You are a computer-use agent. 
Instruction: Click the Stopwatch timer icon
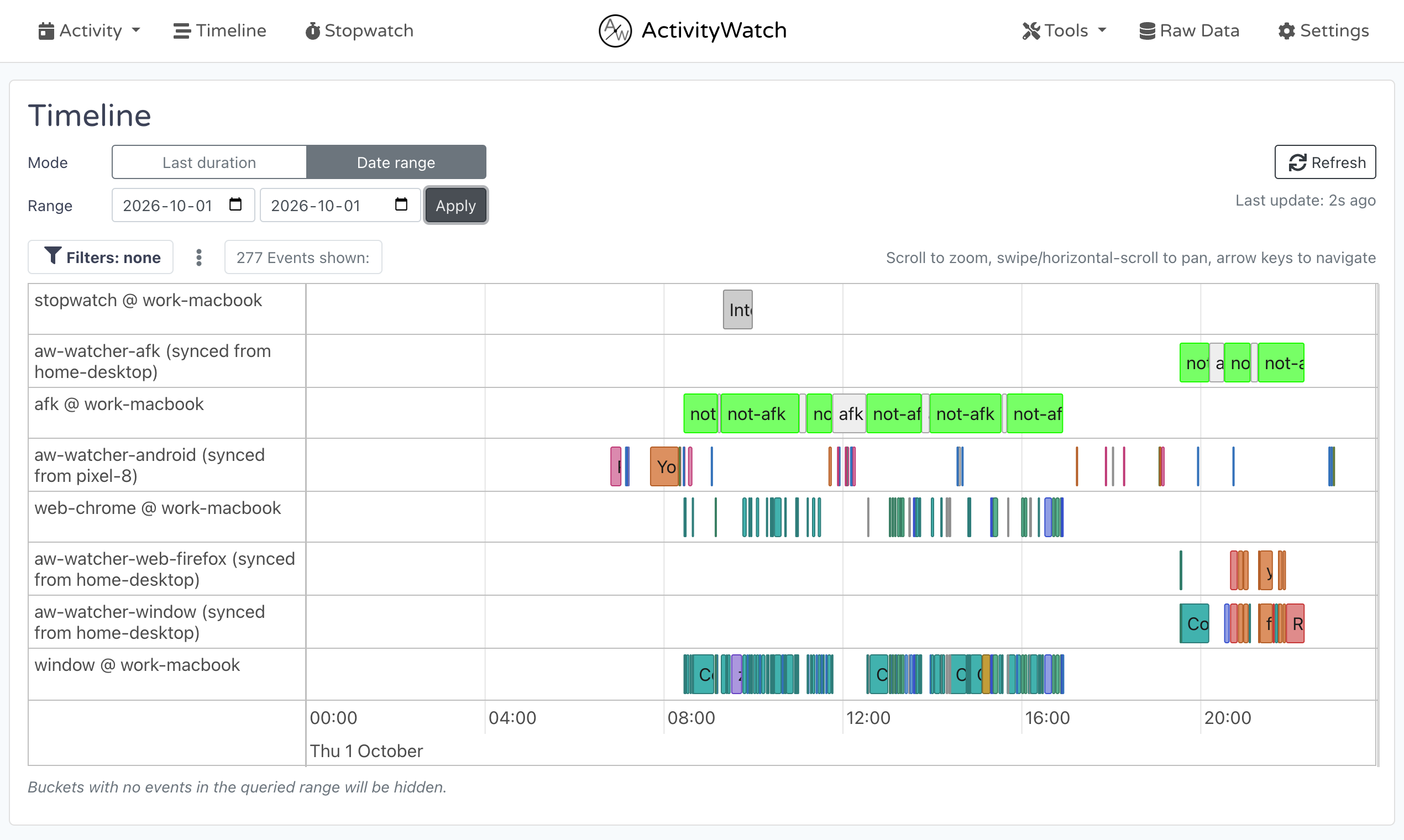pyautogui.click(x=312, y=30)
